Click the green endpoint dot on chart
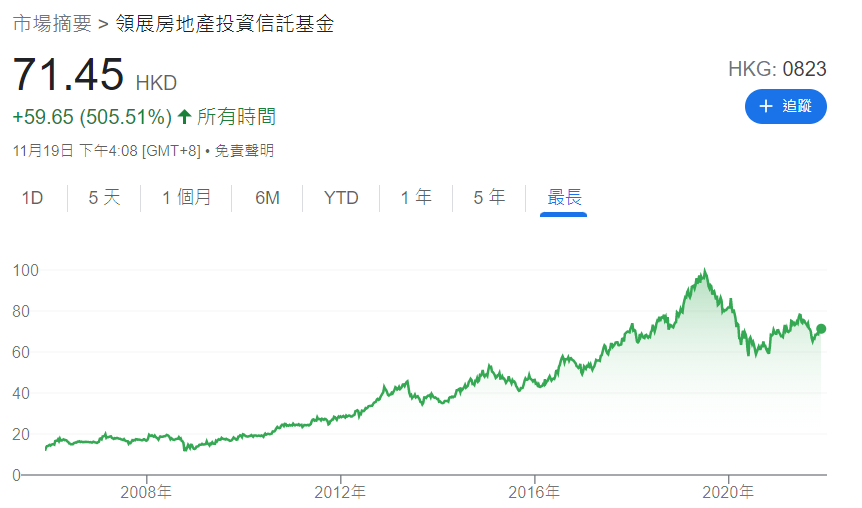Screen dimensions: 862x508 (x=821, y=329)
